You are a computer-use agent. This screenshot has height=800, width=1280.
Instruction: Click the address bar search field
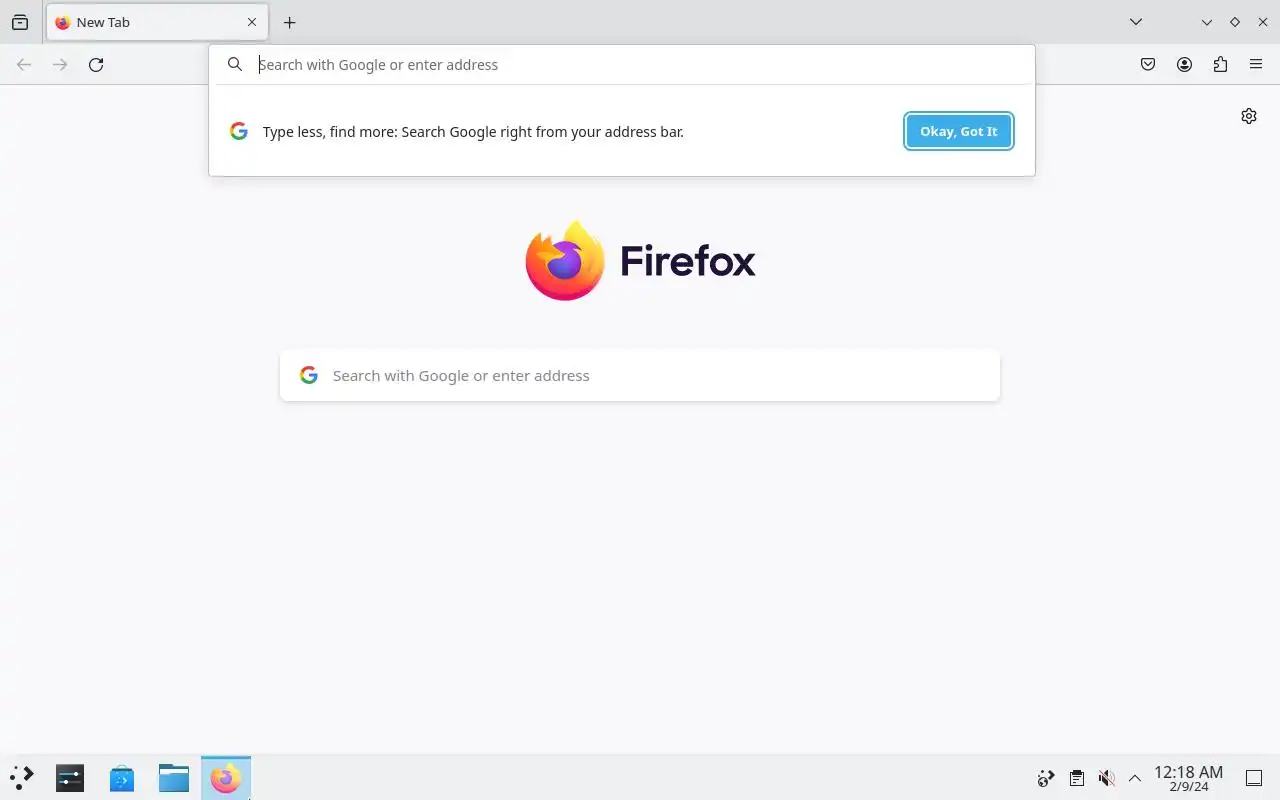pos(622,64)
